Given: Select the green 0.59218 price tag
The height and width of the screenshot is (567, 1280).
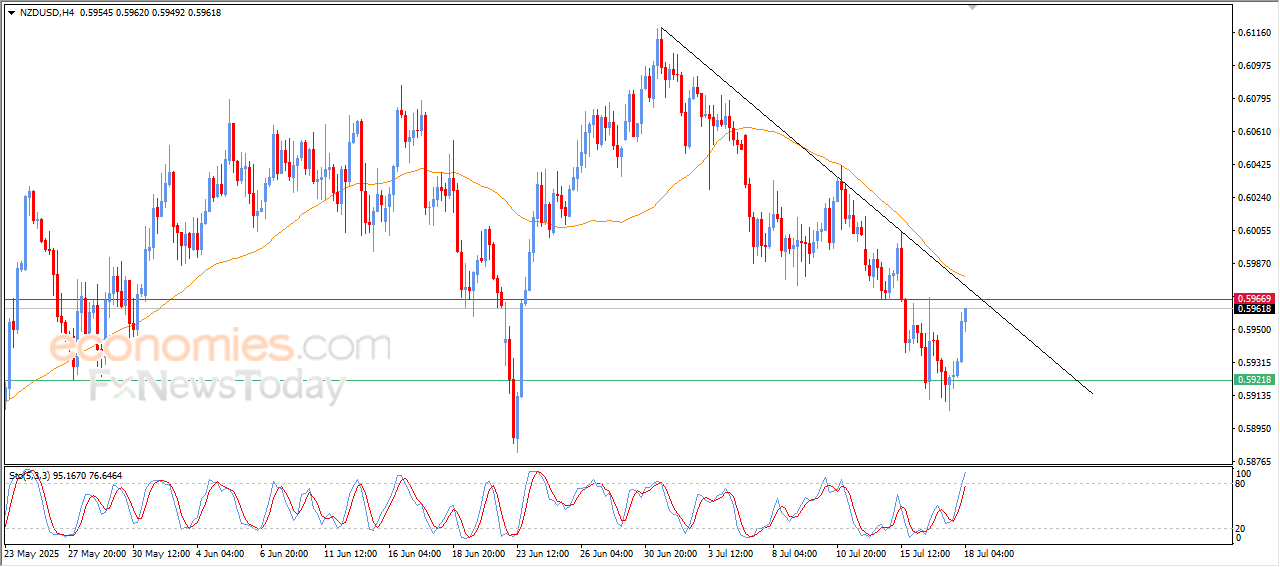Looking at the screenshot, I should (1253, 380).
